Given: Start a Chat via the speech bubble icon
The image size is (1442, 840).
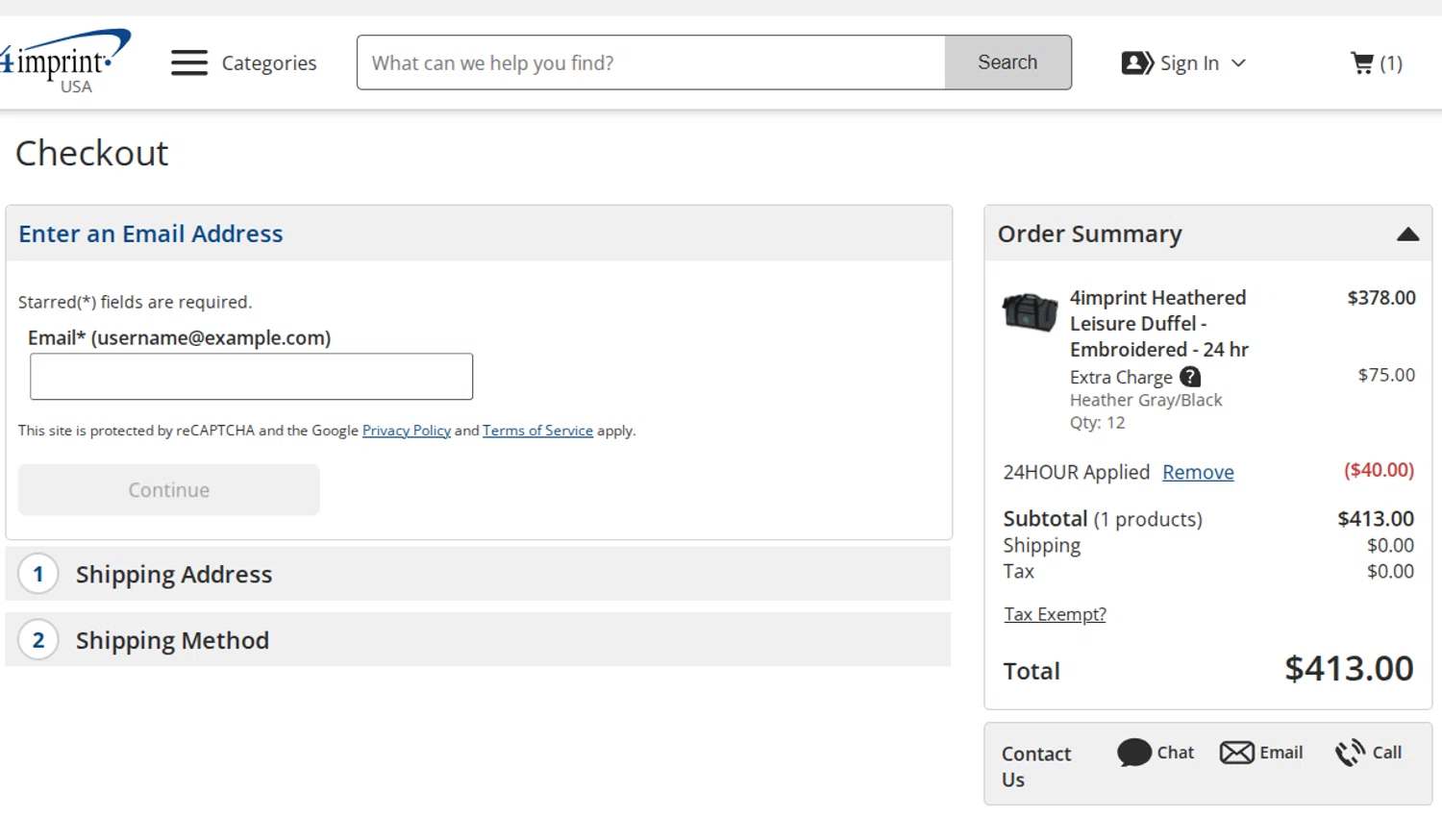Looking at the screenshot, I should click(x=1134, y=753).
